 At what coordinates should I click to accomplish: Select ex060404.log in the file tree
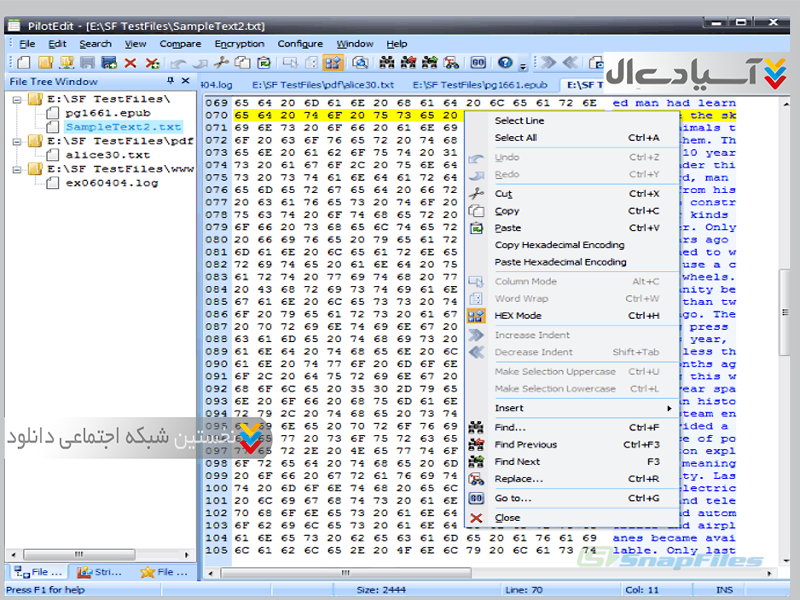tap(111, 183)
